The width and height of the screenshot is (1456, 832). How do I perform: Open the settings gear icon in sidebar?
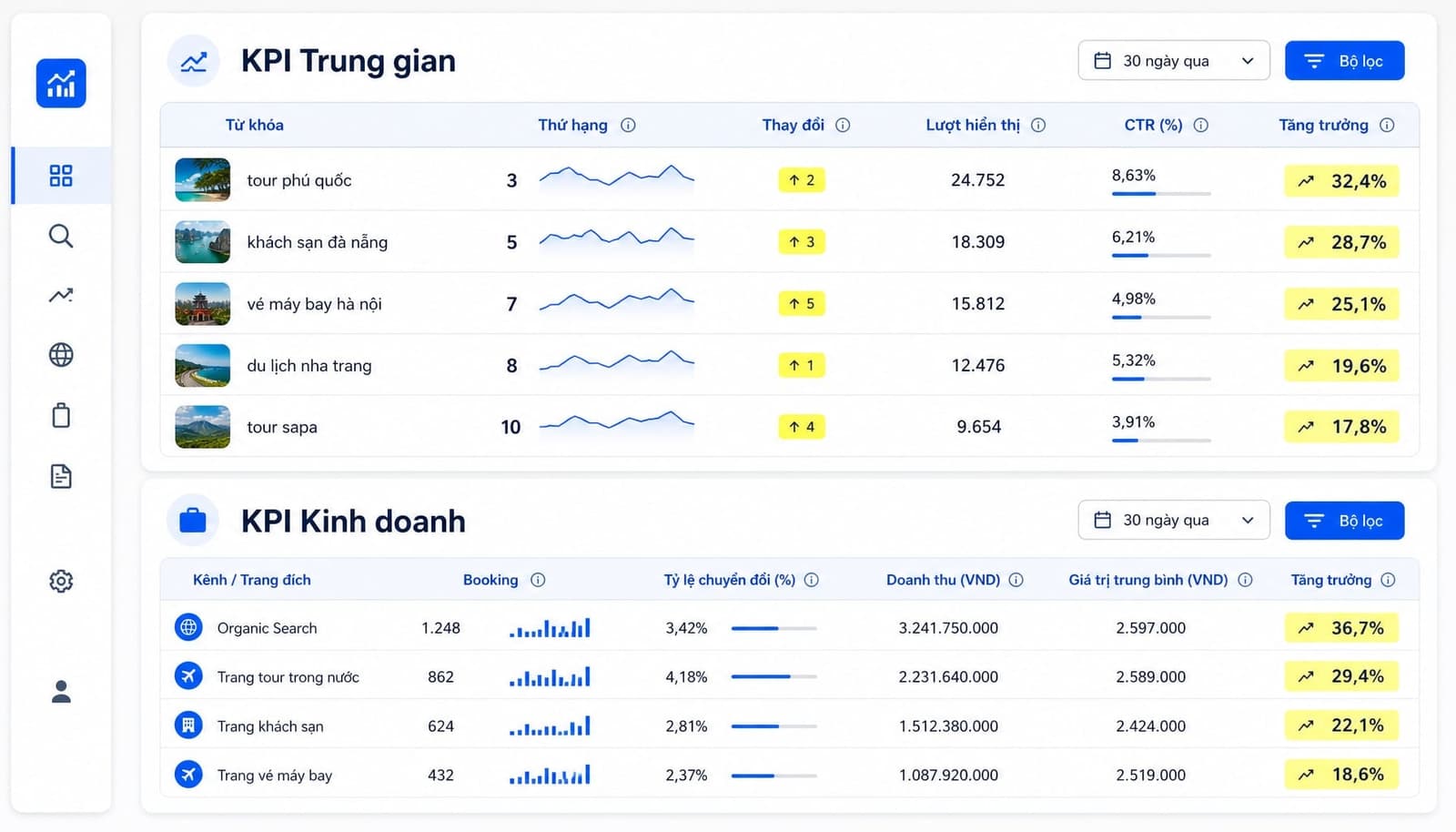pos(61,581)
